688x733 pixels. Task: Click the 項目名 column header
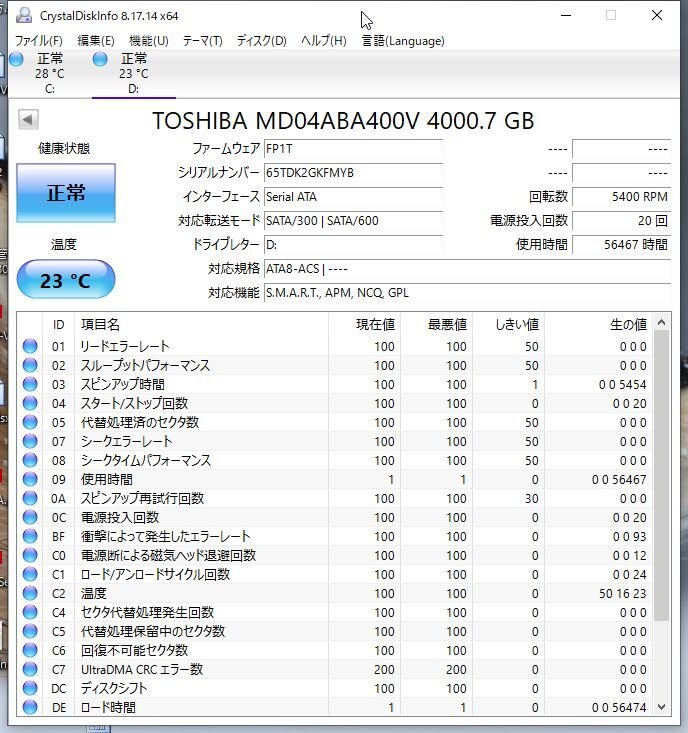(201, 324)
